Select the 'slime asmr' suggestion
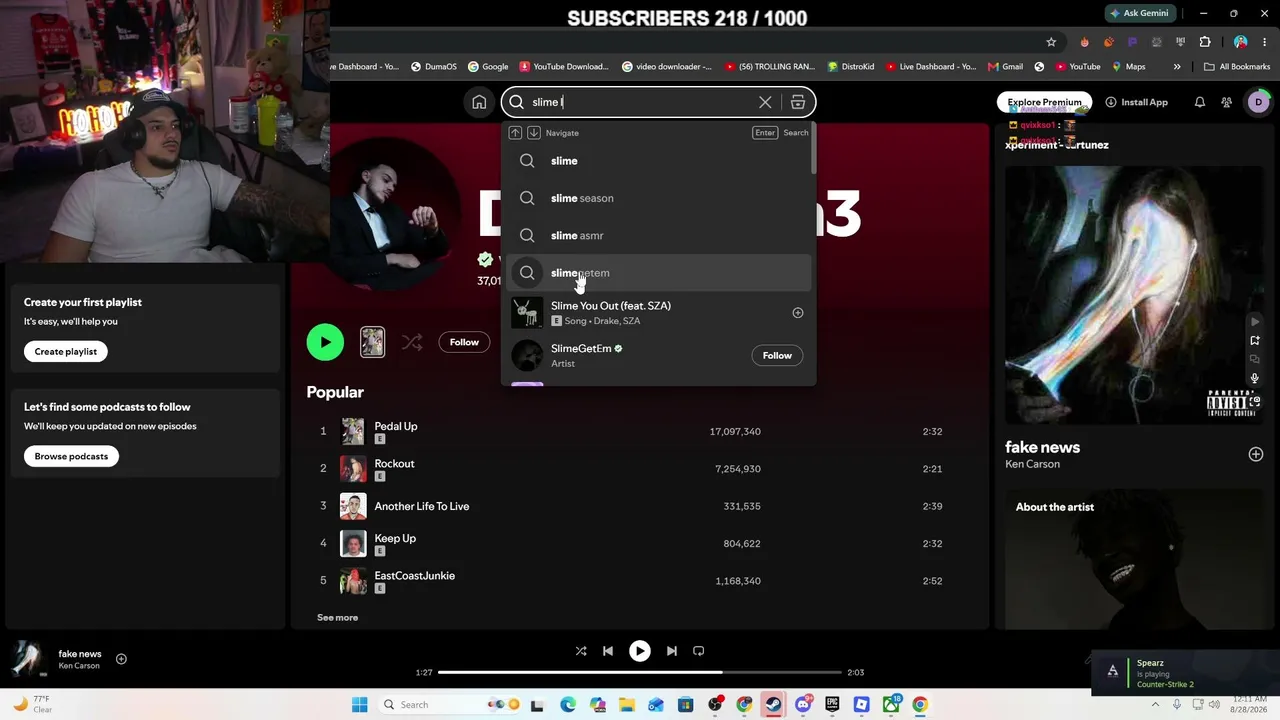Viewport: 1280px width, 720px height. (x=658, y=236)
